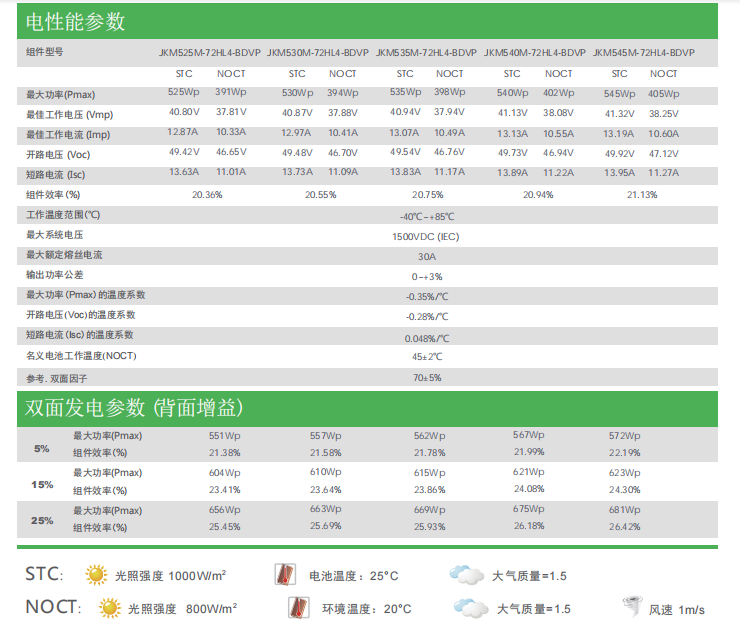Click the 21.13% efficiency value
The image size is (740, 631).
642,195
